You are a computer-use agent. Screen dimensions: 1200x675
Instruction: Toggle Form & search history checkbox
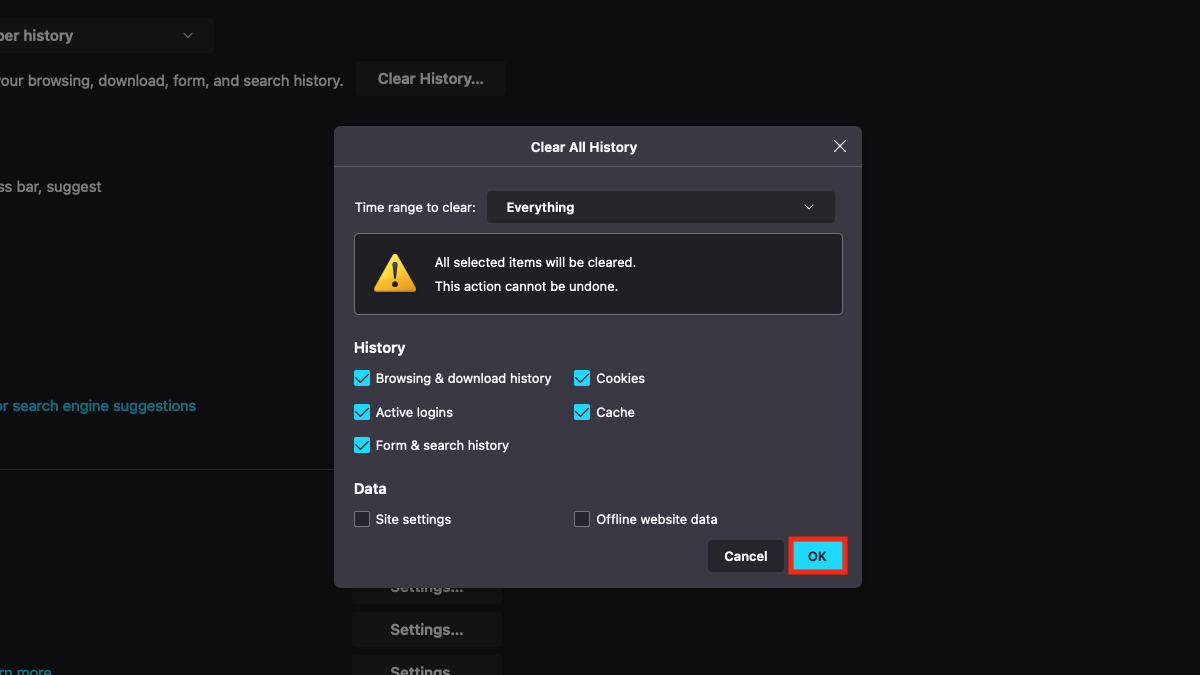point(362,445)
